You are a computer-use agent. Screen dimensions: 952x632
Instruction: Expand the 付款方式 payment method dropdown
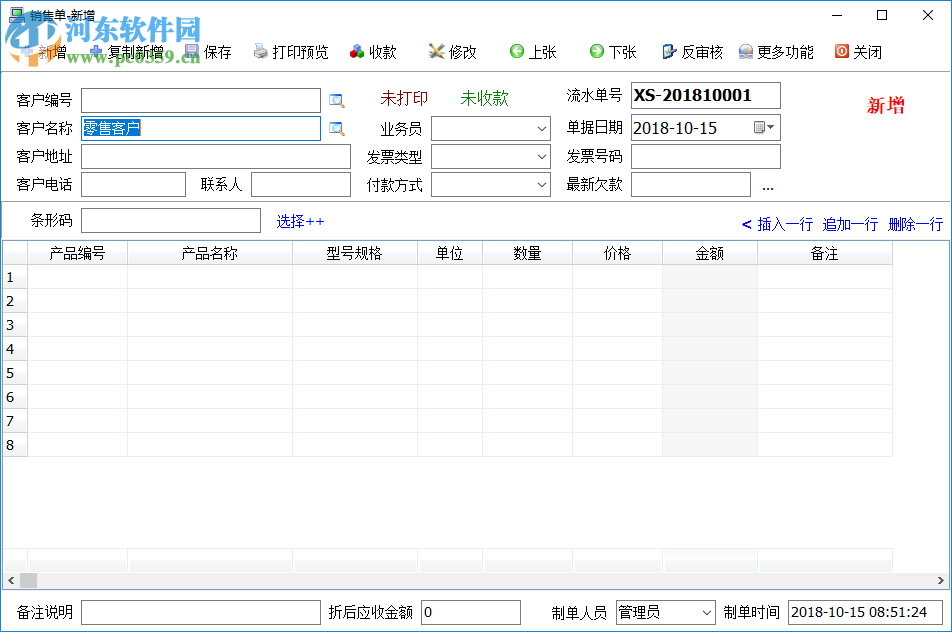[x=541, y=184]
